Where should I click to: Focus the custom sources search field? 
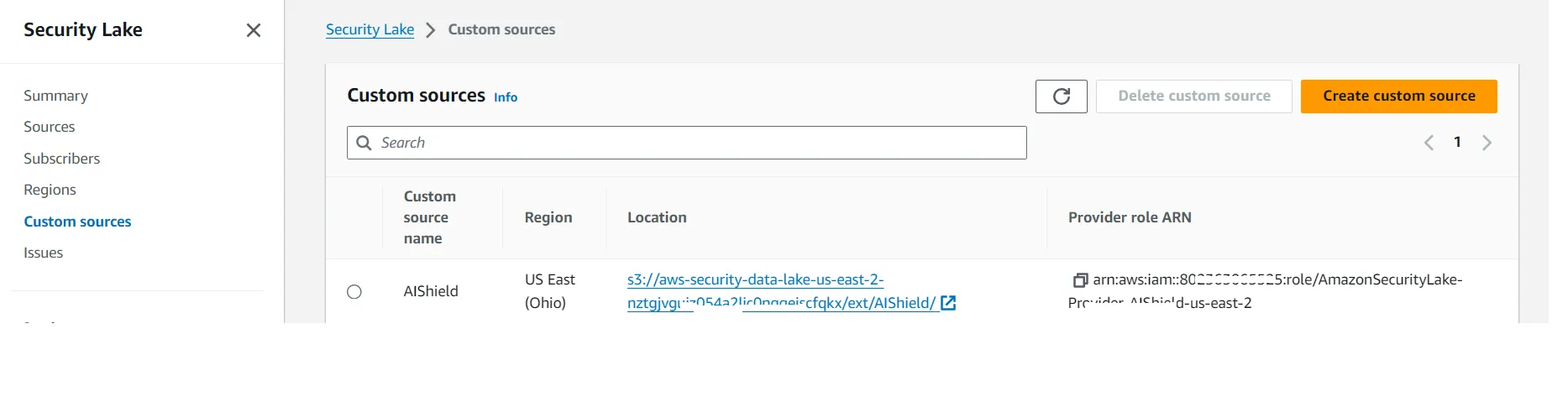tap(686, 143)
